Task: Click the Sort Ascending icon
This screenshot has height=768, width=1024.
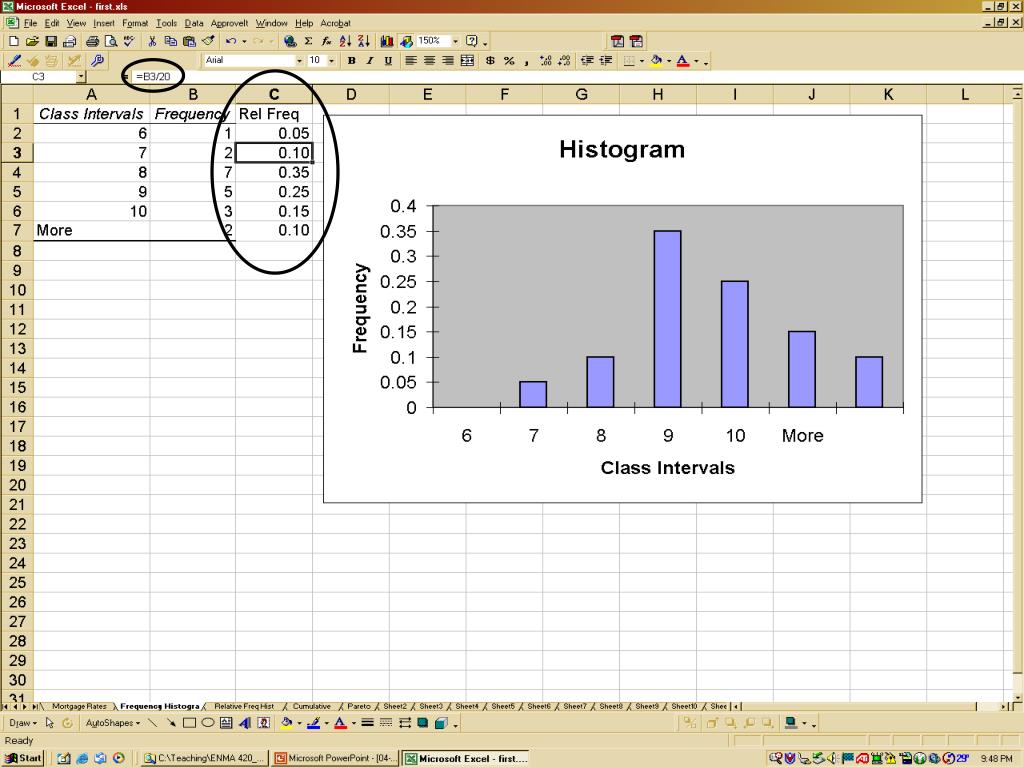Action: click(345, 41)
